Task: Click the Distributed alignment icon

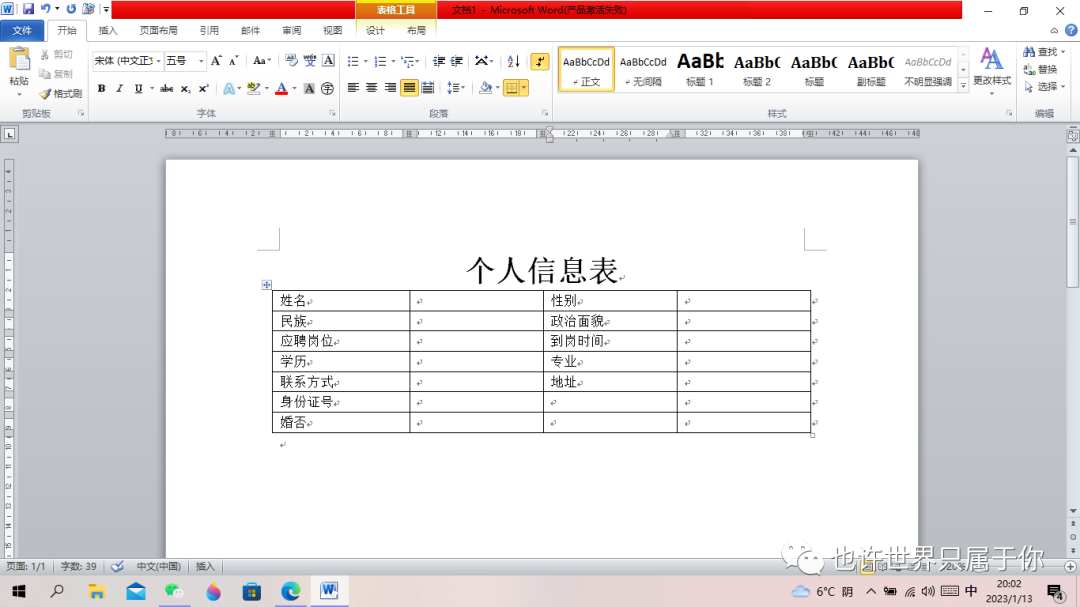Action: pos(428,88)
